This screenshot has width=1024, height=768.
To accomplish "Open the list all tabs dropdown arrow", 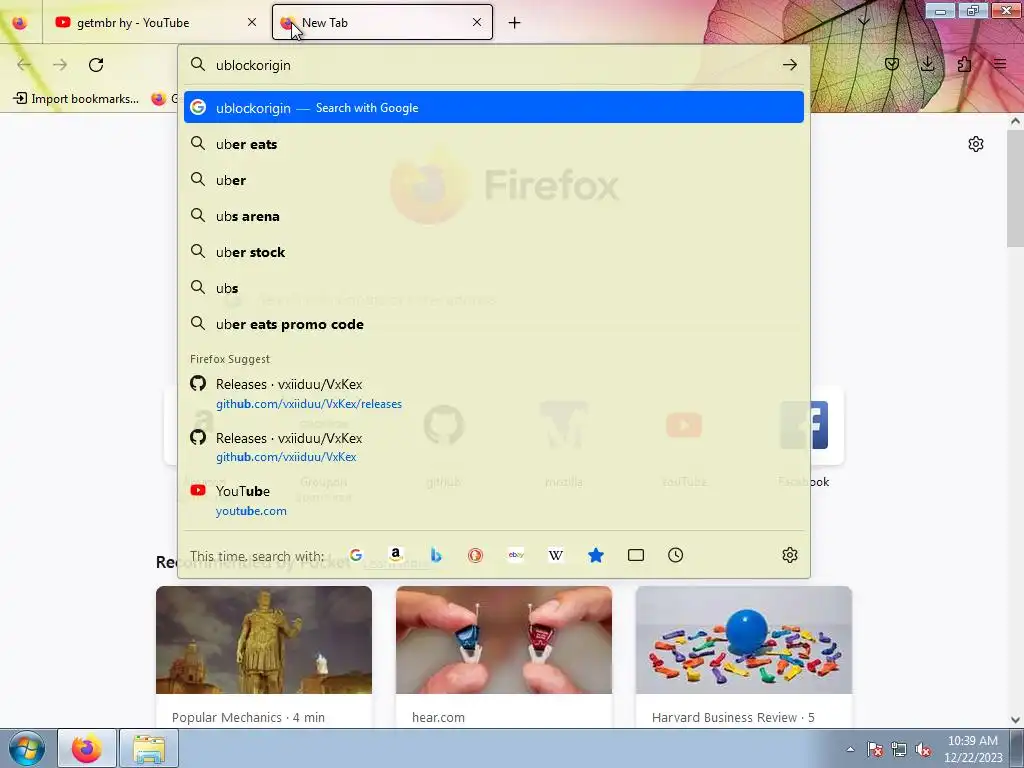I will coord(863,22).
